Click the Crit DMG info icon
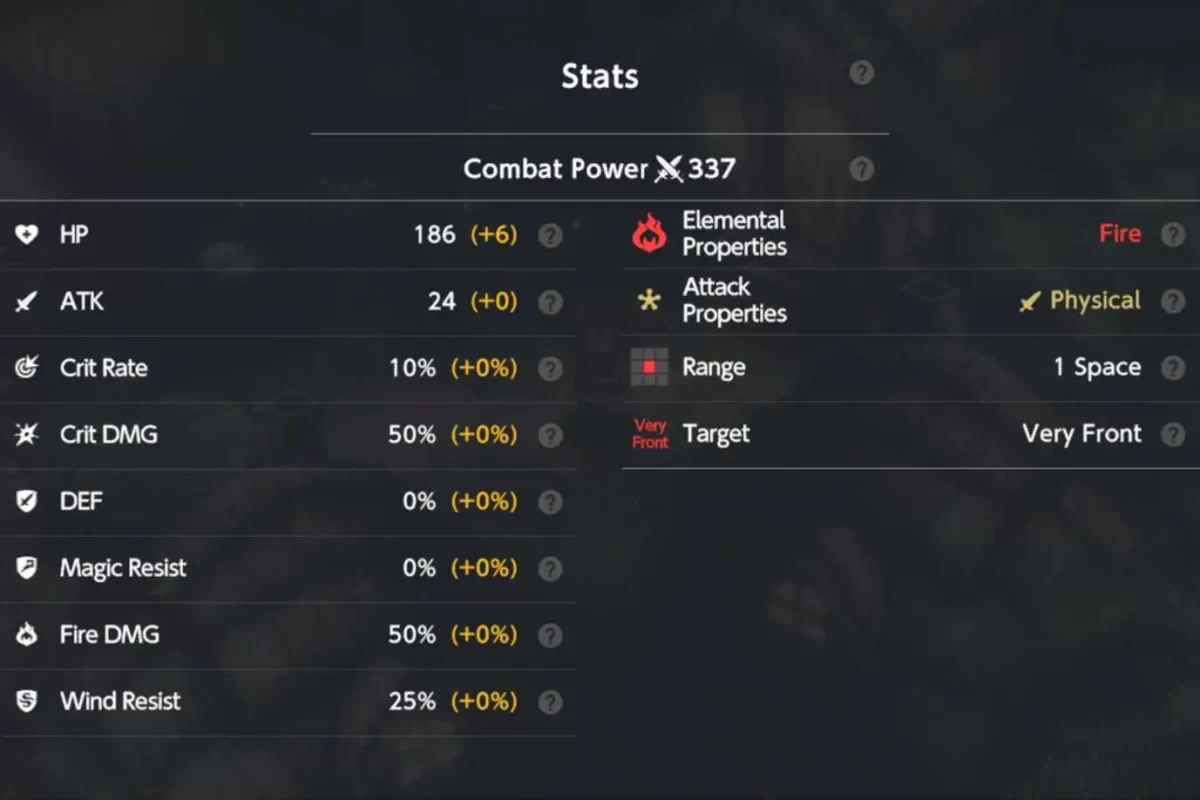This screenshot has height=800, width=1200. 550,435
